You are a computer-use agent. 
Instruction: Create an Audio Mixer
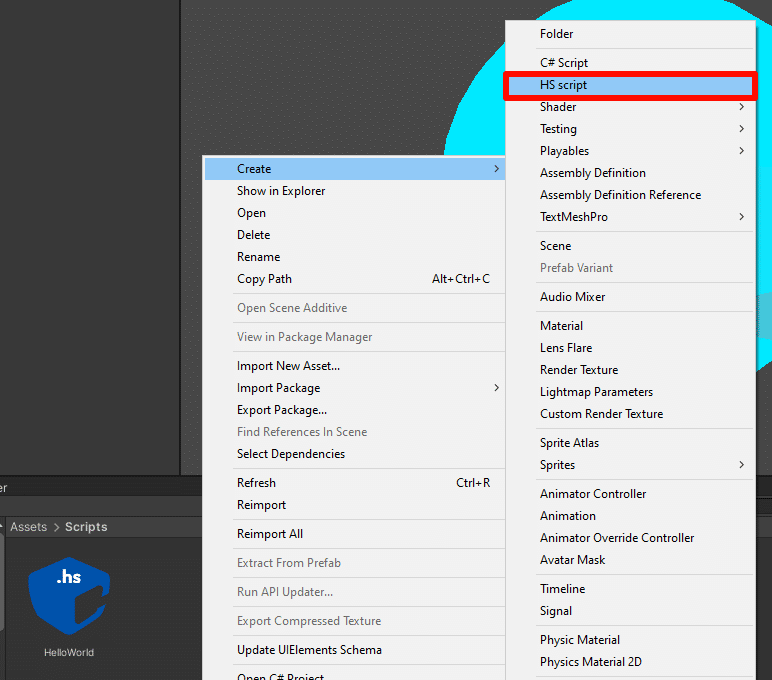pos(630,297)
